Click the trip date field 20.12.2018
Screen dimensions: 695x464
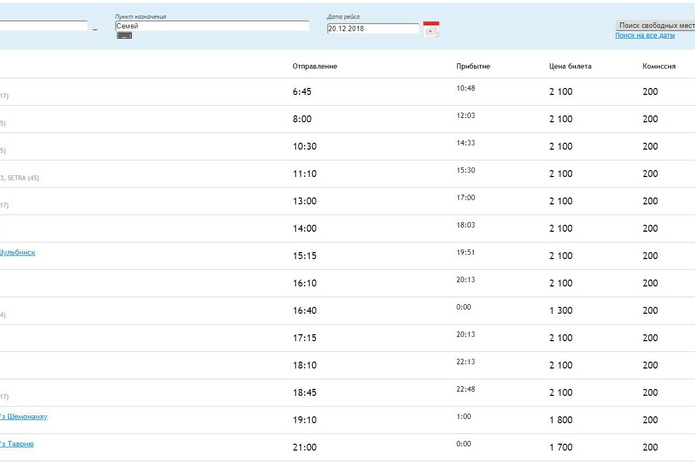[x=373, y=28]
